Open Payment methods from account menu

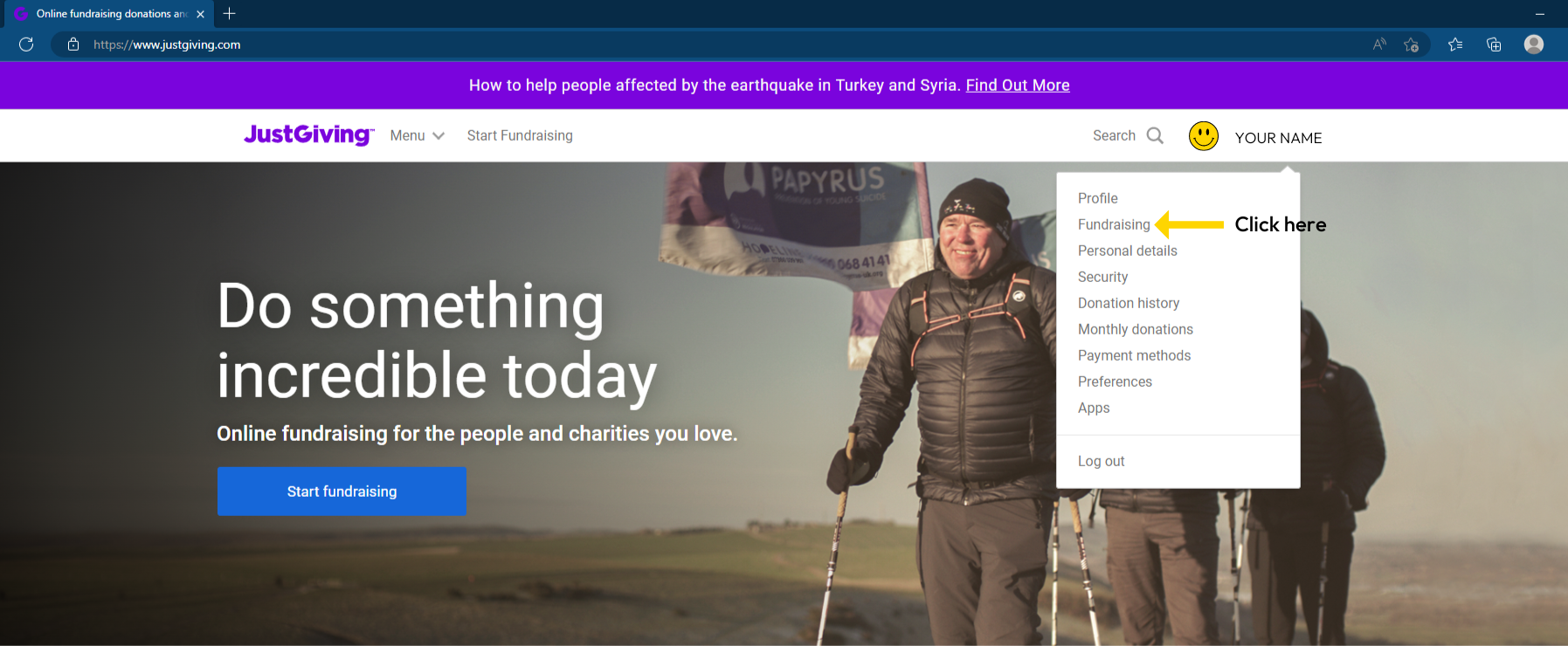point(1134,355)
